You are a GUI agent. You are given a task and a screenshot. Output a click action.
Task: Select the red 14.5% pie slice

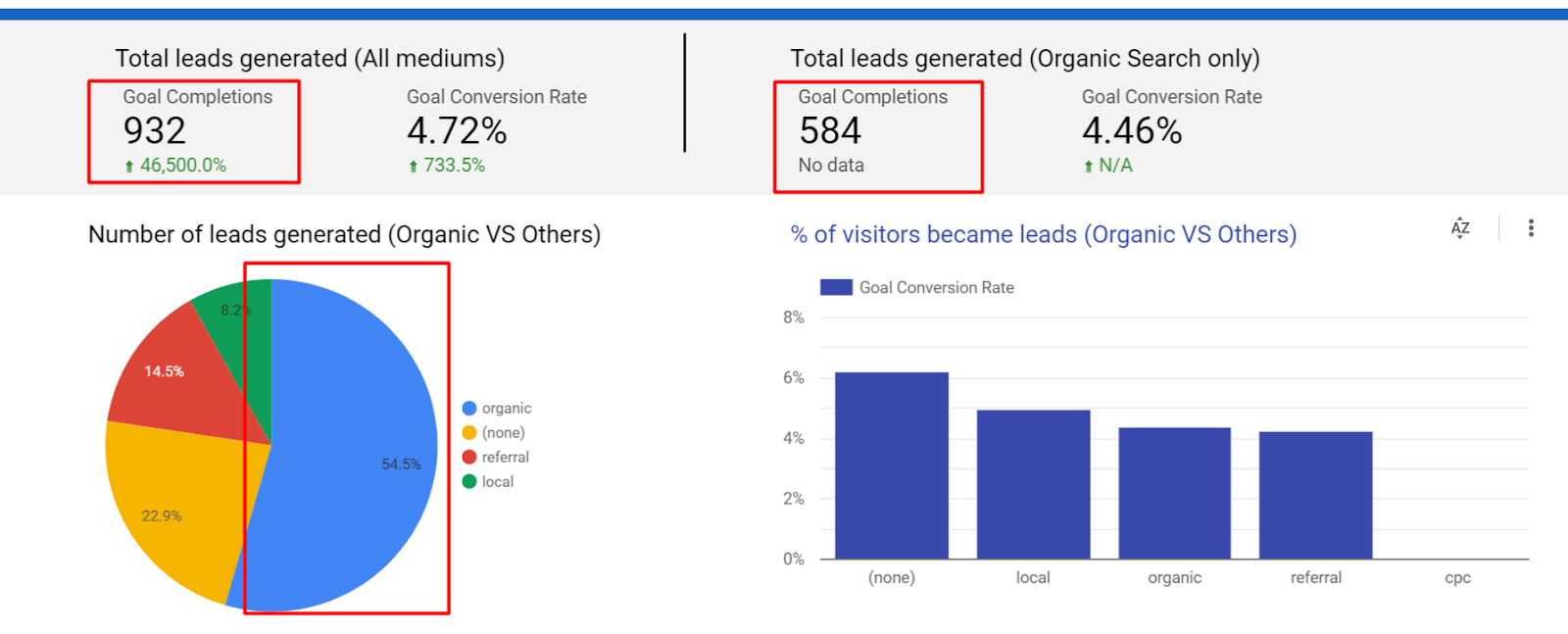pos(176,377)
